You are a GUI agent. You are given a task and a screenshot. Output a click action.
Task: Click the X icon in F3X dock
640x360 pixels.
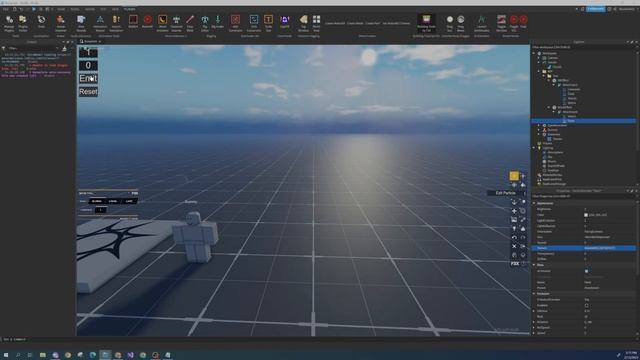pos(514,246)
